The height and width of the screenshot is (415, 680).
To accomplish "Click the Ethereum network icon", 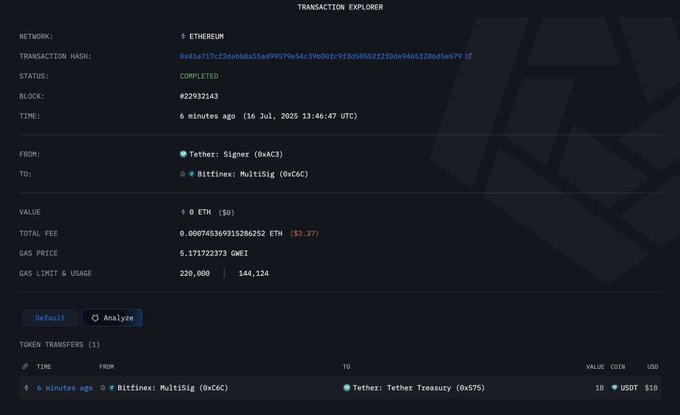I will pos(183,36).
